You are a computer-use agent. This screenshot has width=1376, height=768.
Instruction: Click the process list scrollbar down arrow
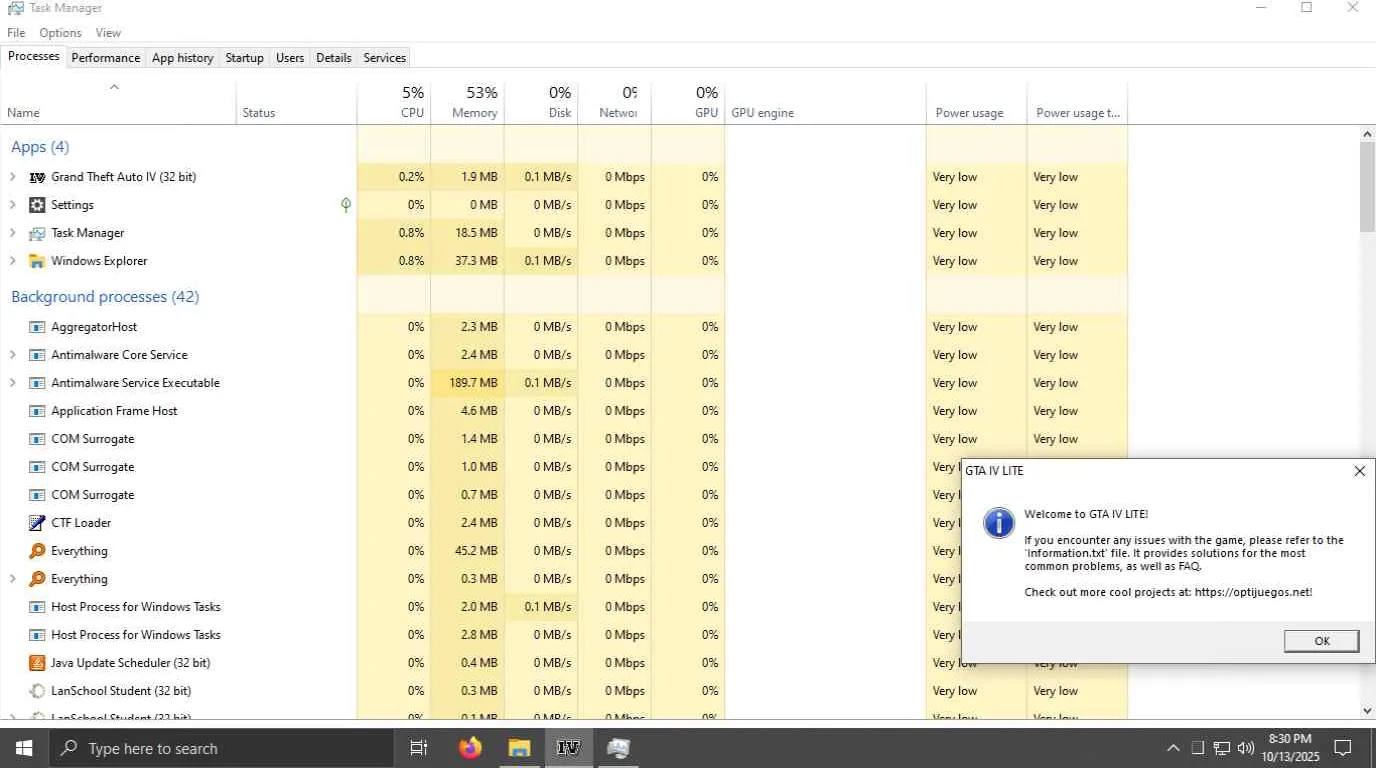[1367, 711]
